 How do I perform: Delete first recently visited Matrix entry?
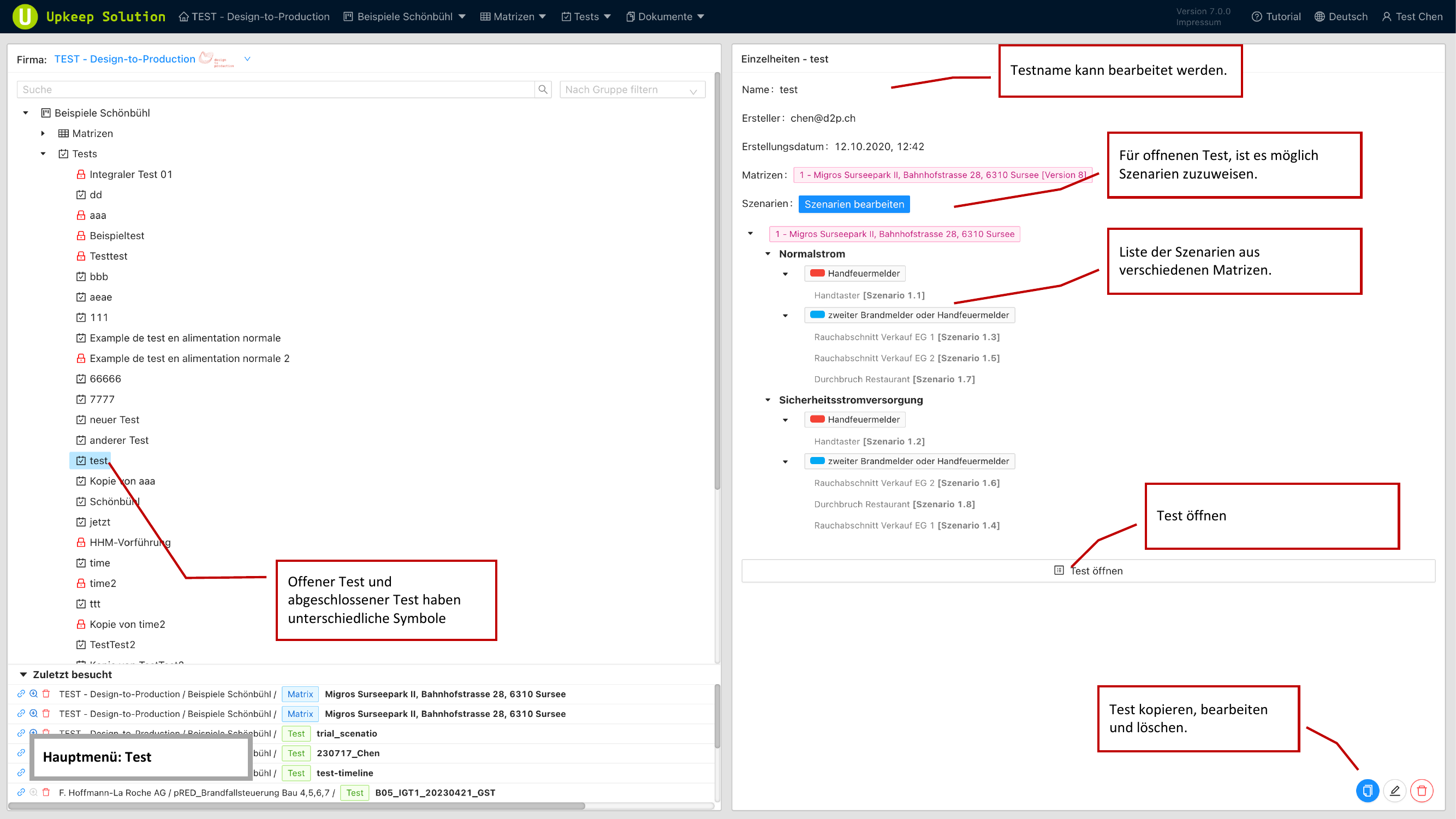46,693
